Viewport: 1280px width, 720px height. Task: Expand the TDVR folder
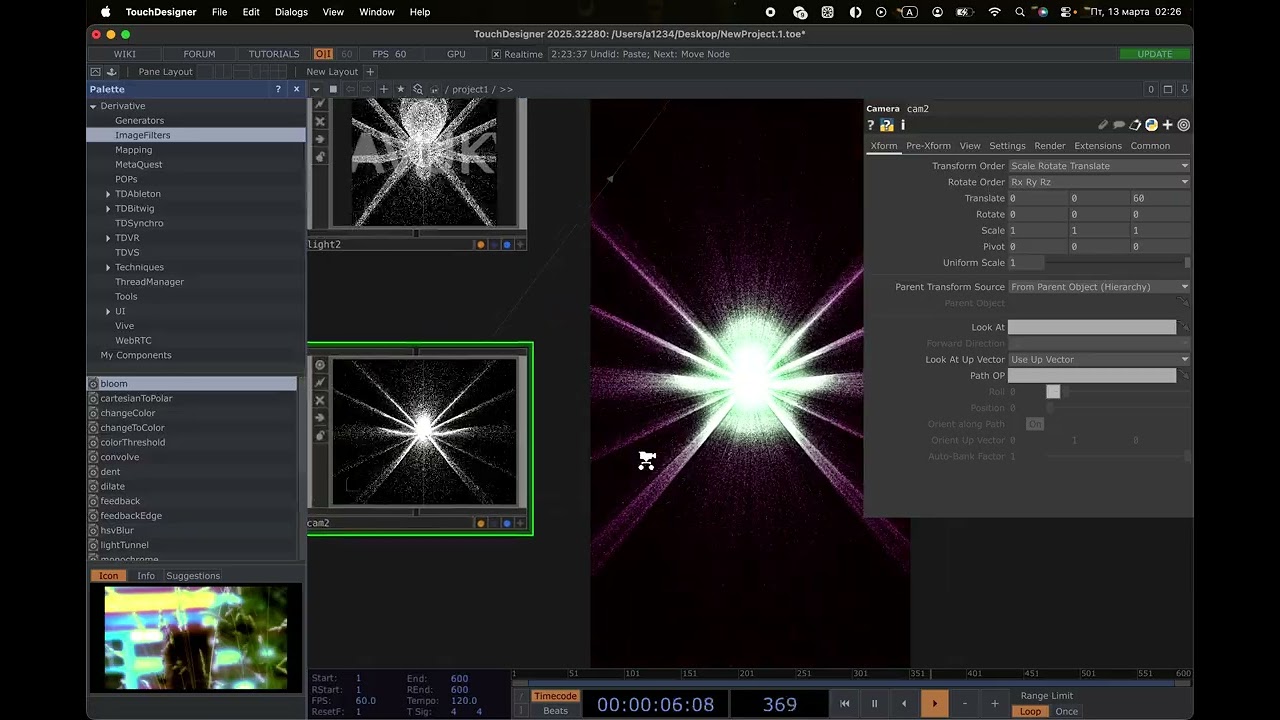coord(108,238)
